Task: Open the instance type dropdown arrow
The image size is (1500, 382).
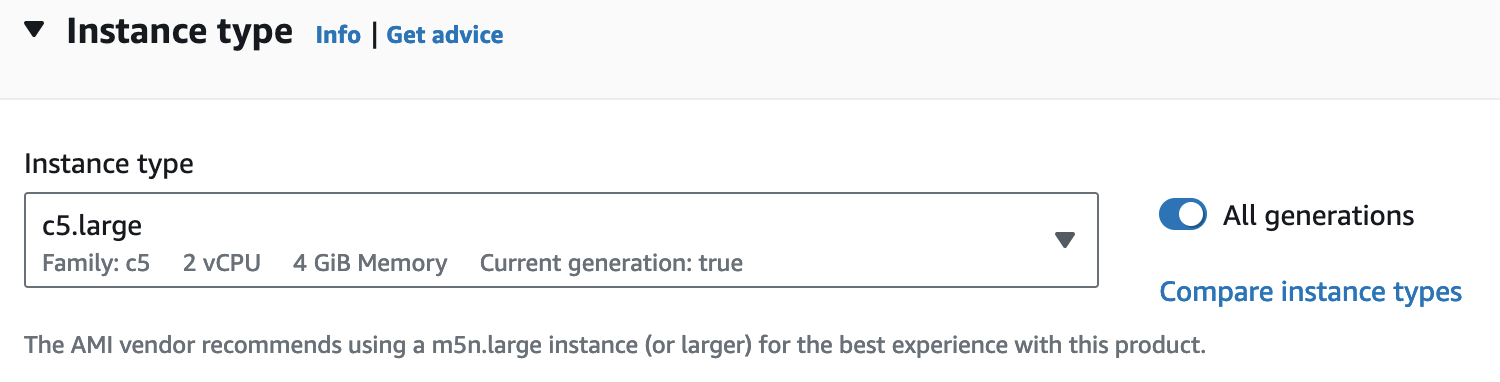Action: tap(1065, 240)
